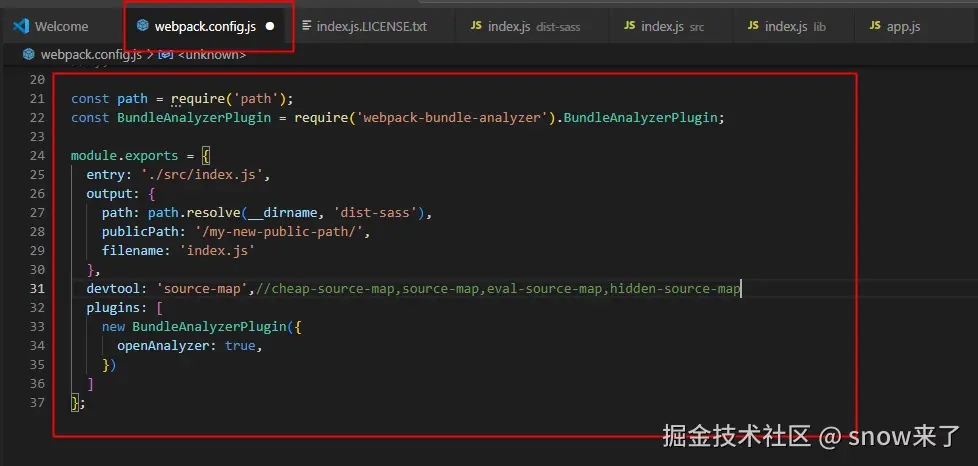Click <unknown> symbol in the breadcrumb

pyautogui.click(x=212, y=55)
